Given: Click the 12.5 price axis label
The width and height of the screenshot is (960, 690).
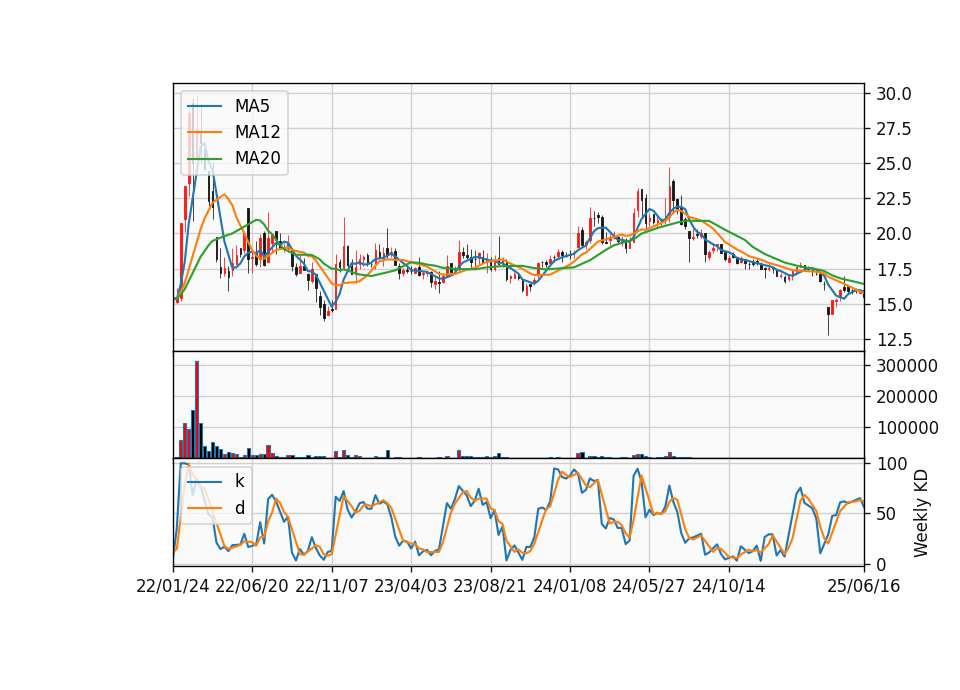Looking at the screenshot, I should pyautogui.click(x=893, y=339).
